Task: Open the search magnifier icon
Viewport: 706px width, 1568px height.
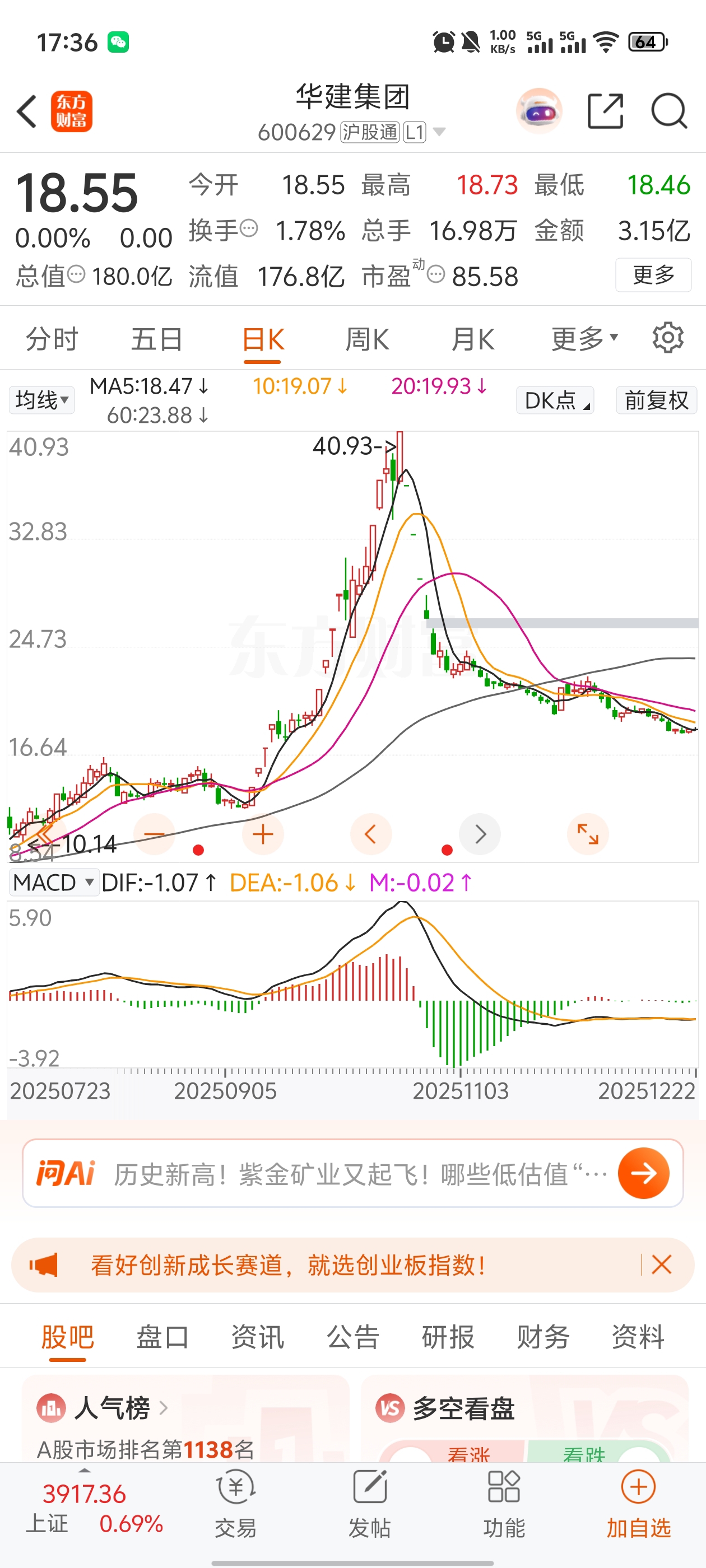Action: click(x=669, y=111)
